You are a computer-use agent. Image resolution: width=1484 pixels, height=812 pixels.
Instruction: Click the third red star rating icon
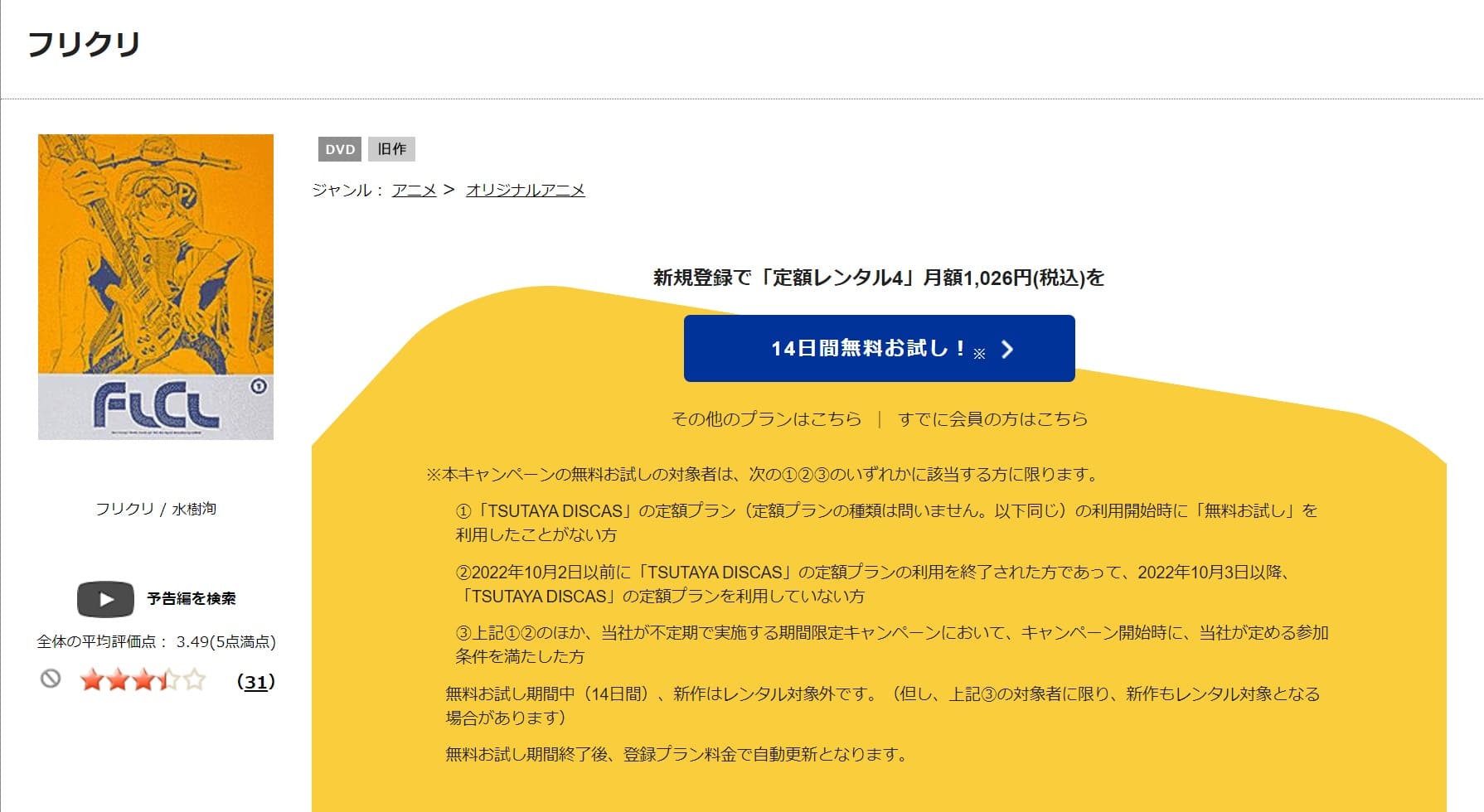tap(143, 680)
